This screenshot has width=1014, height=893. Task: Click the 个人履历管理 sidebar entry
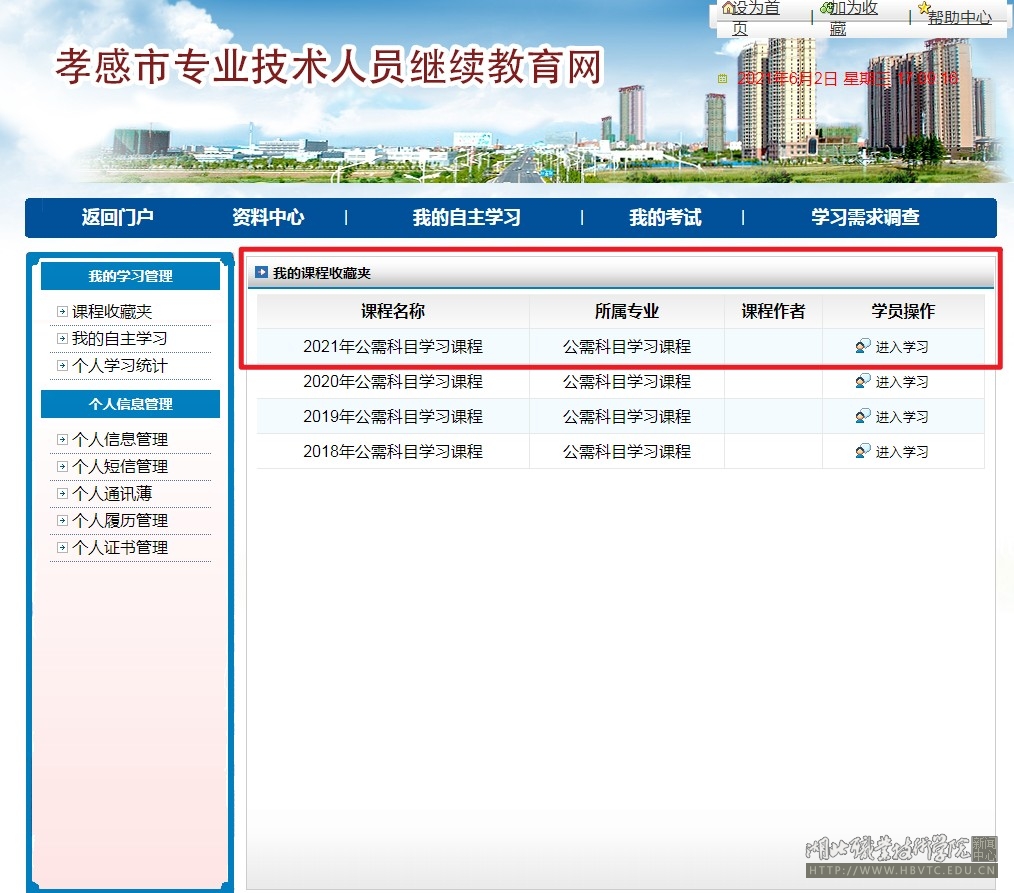tap(119, 521)
